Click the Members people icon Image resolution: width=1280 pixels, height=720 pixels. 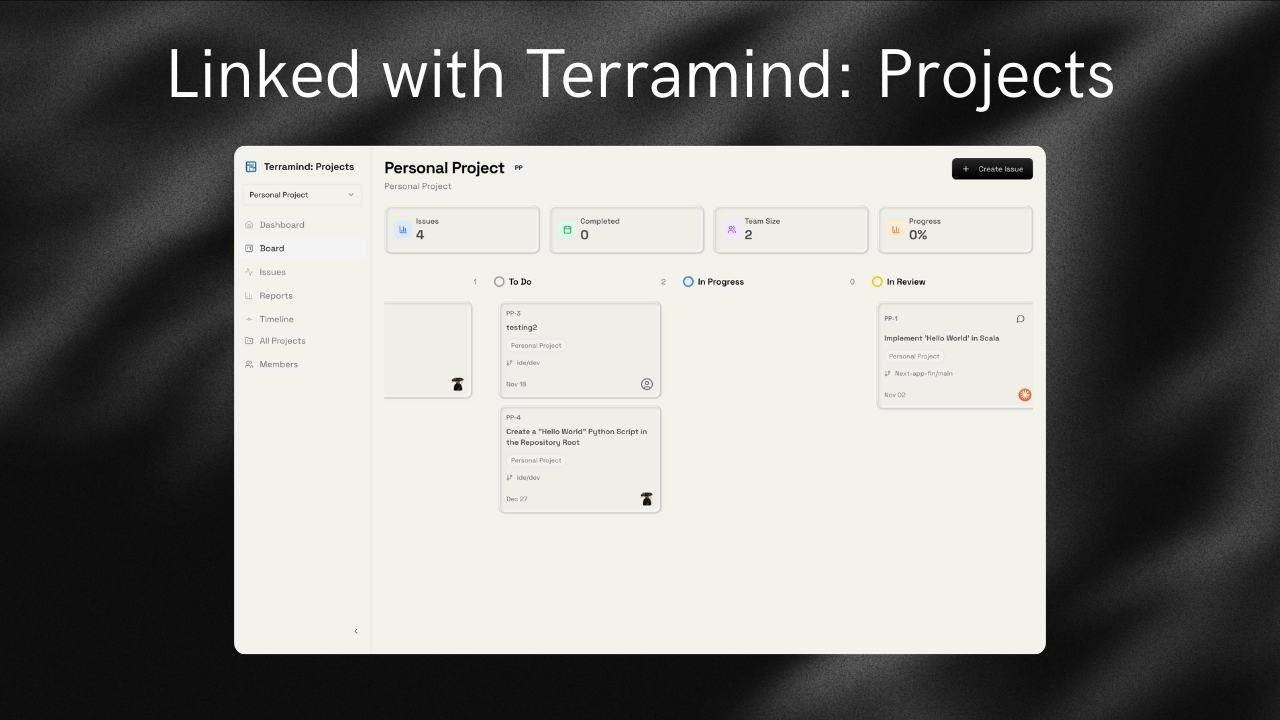point(250,364)
